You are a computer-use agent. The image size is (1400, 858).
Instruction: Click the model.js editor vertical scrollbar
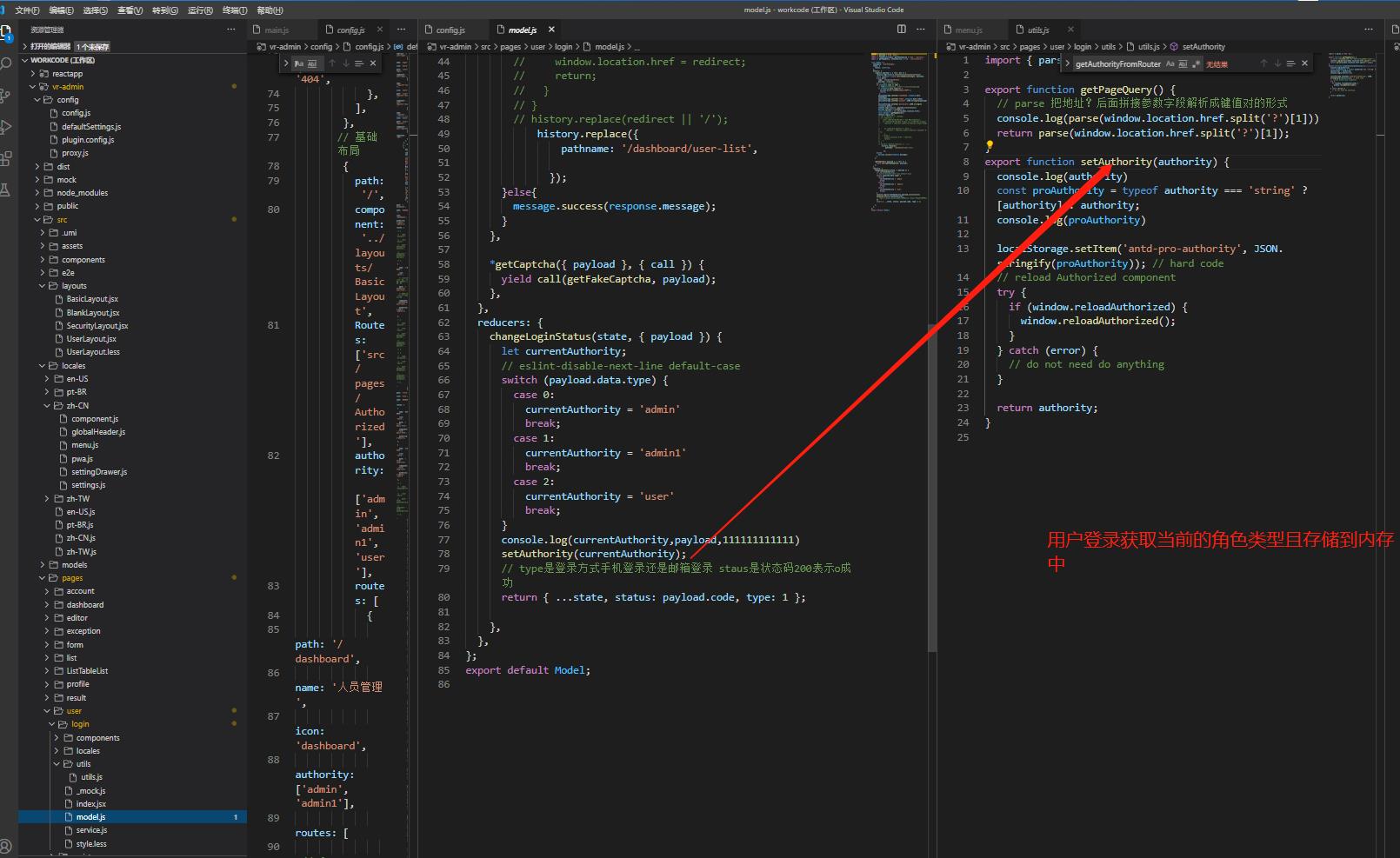point(932,487)
